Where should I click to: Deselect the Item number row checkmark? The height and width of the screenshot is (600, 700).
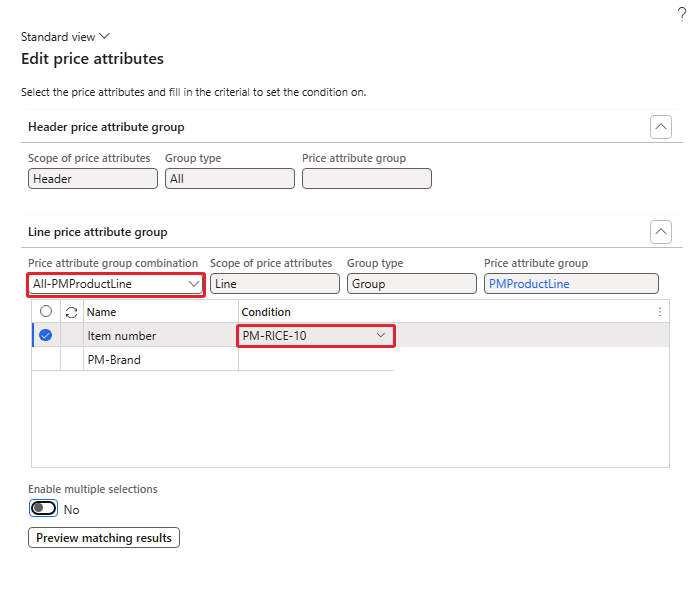point(46,335)
